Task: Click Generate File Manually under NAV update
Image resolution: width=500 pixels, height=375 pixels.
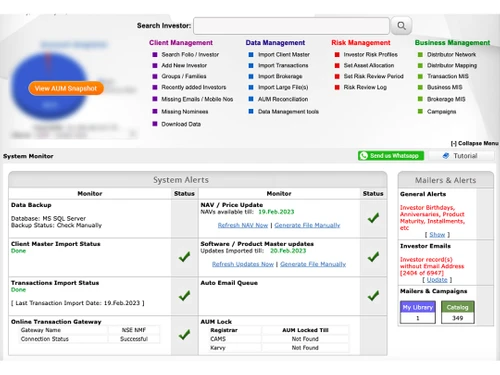Action: [x=307, y=225]
